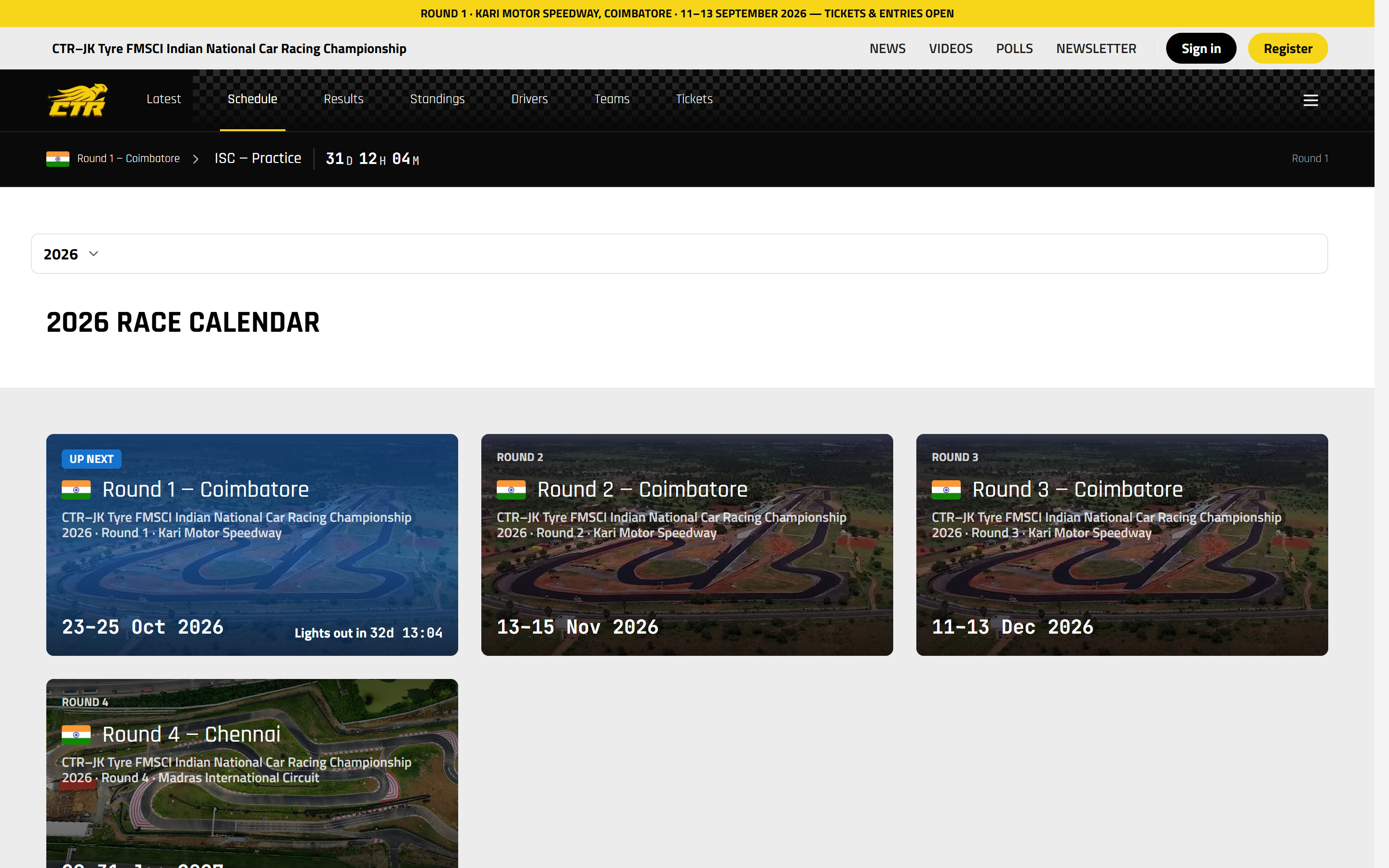Click India flag on Round 1 card

click(76, 489)
